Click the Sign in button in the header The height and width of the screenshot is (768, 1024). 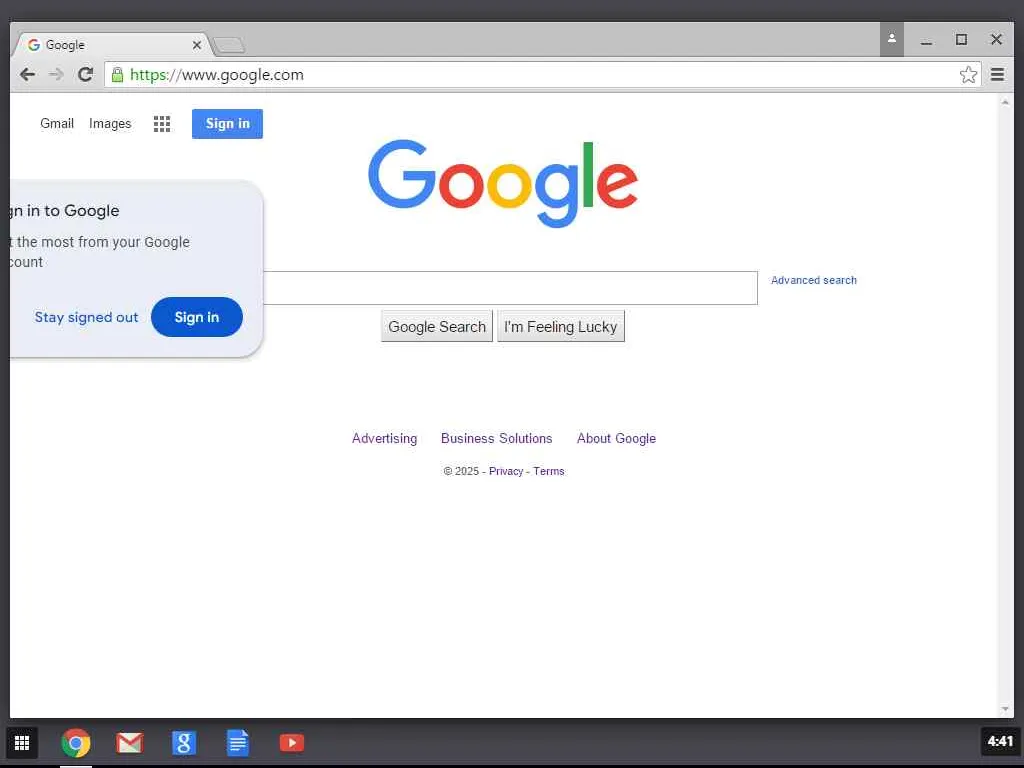227,123
